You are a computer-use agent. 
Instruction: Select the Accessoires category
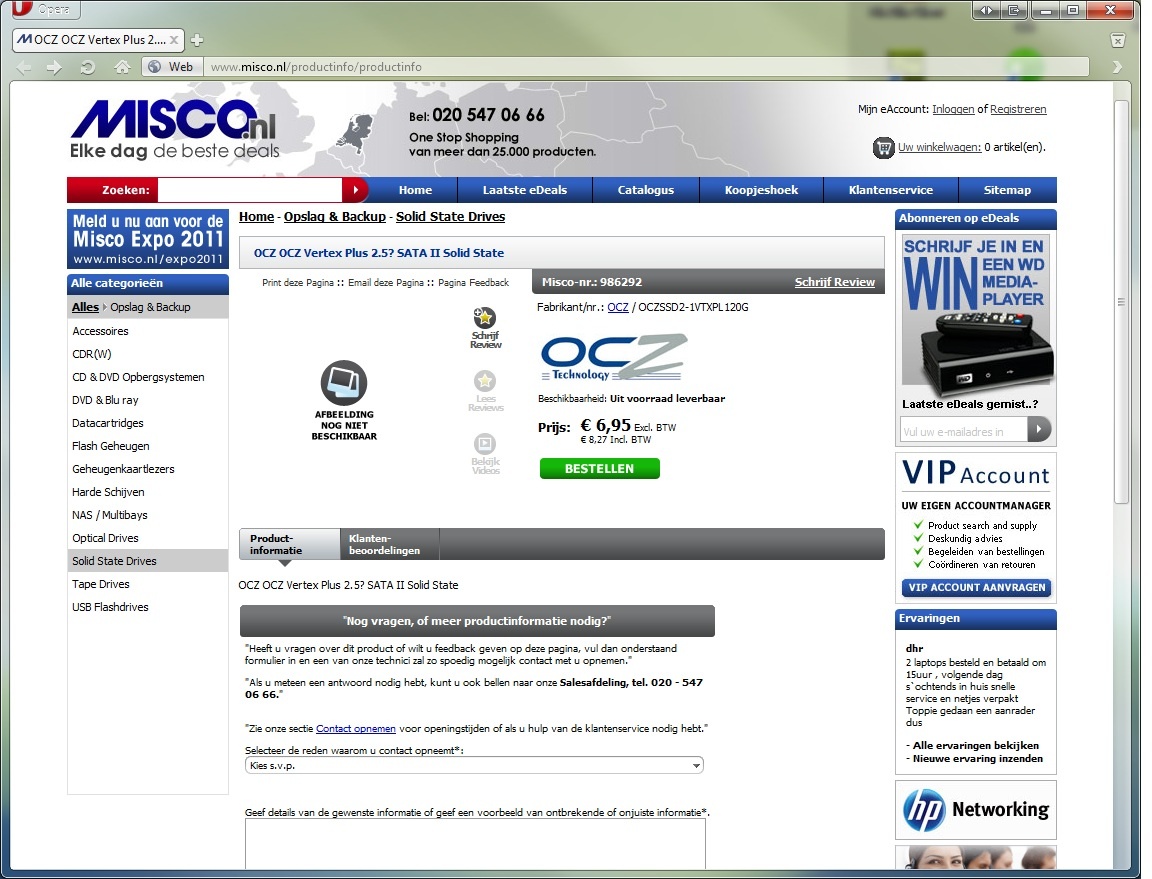click(x=101, y=331)
